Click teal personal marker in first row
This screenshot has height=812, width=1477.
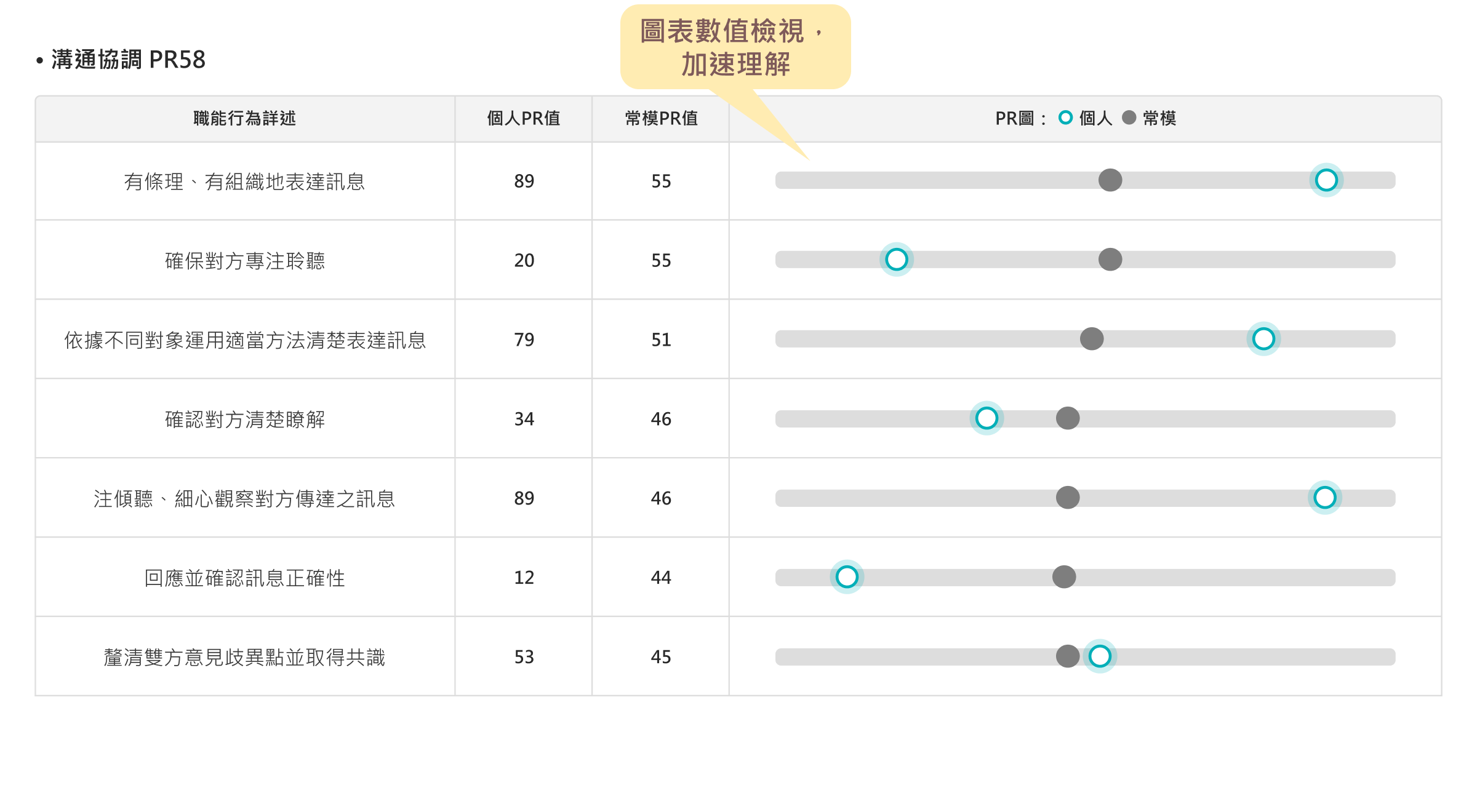[1326, 180]
